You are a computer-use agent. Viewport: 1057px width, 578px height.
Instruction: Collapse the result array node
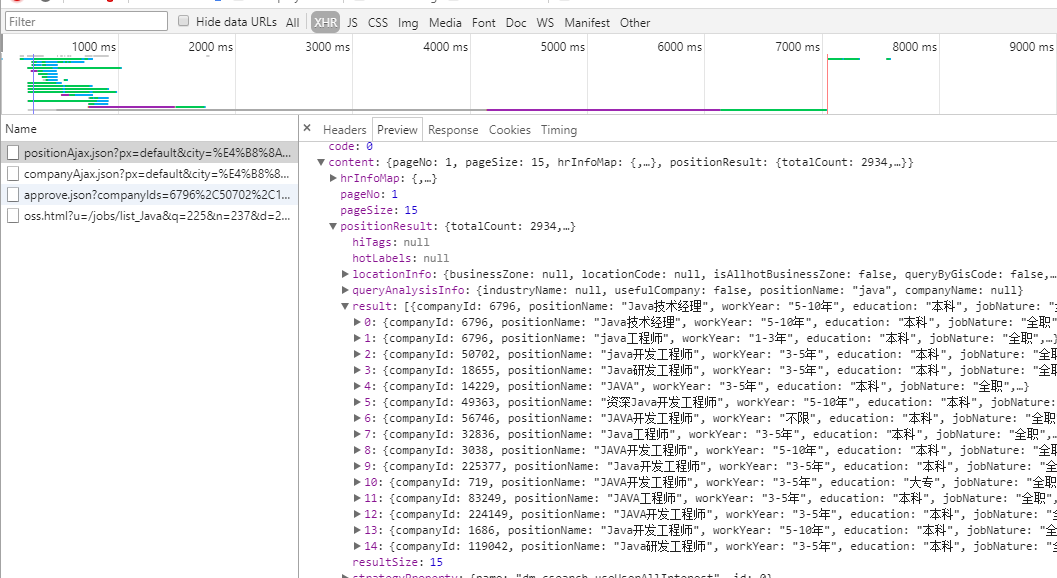click(345, 306)
